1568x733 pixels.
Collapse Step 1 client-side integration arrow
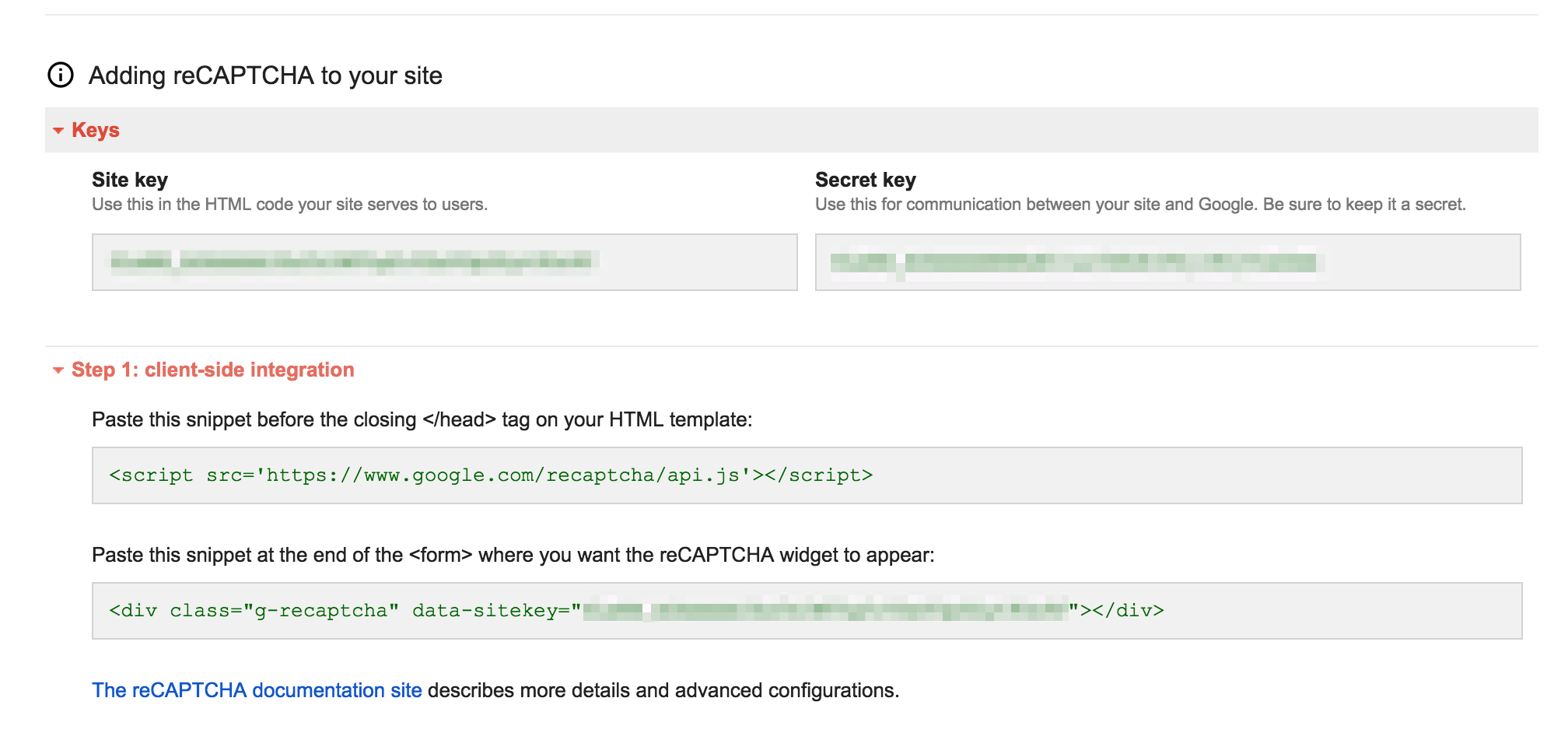(58, 370)
